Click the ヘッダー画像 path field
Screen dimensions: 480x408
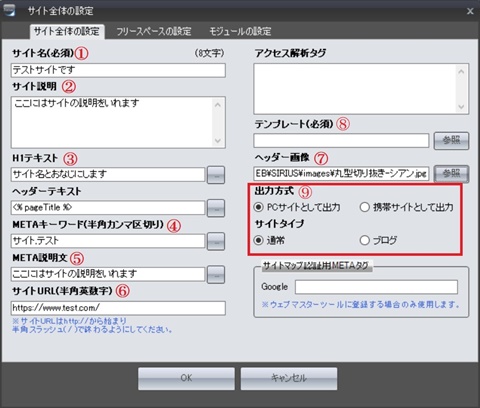tap(341, 174)
